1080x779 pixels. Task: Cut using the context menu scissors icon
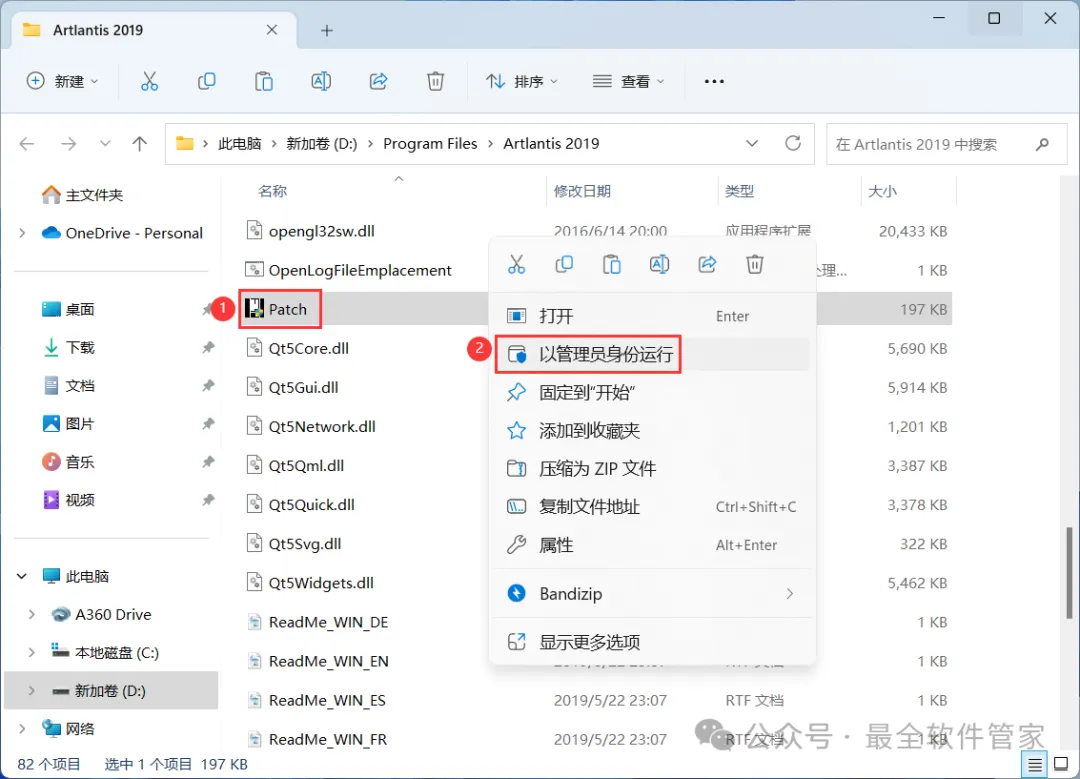pyautogui.click(x=517, y=264)
